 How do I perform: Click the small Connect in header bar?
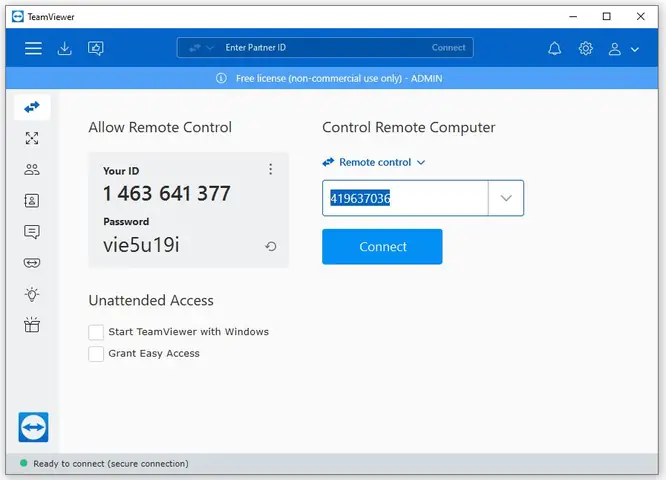click(449, 48)
